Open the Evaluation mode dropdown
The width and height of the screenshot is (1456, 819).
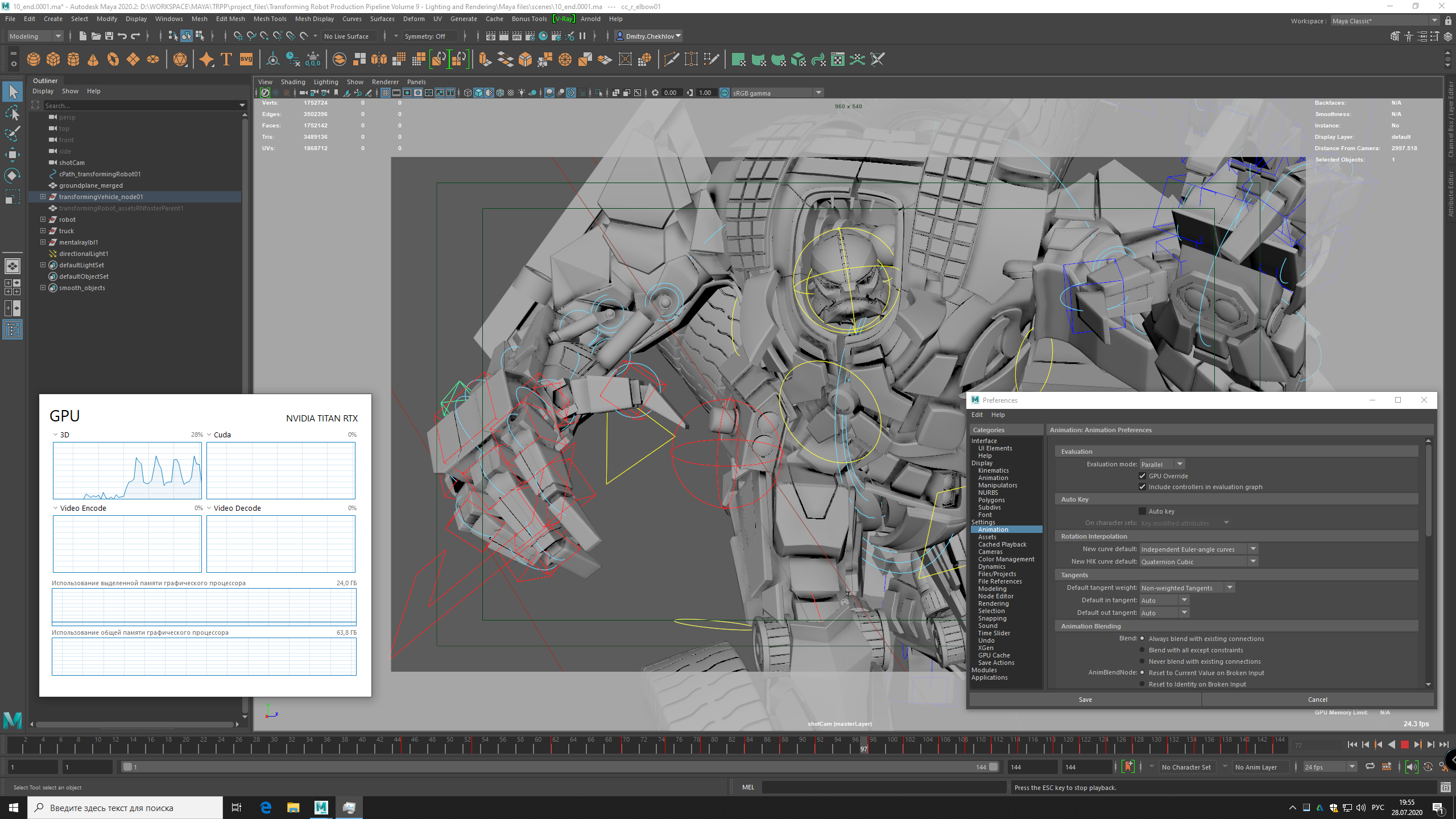1180,464
